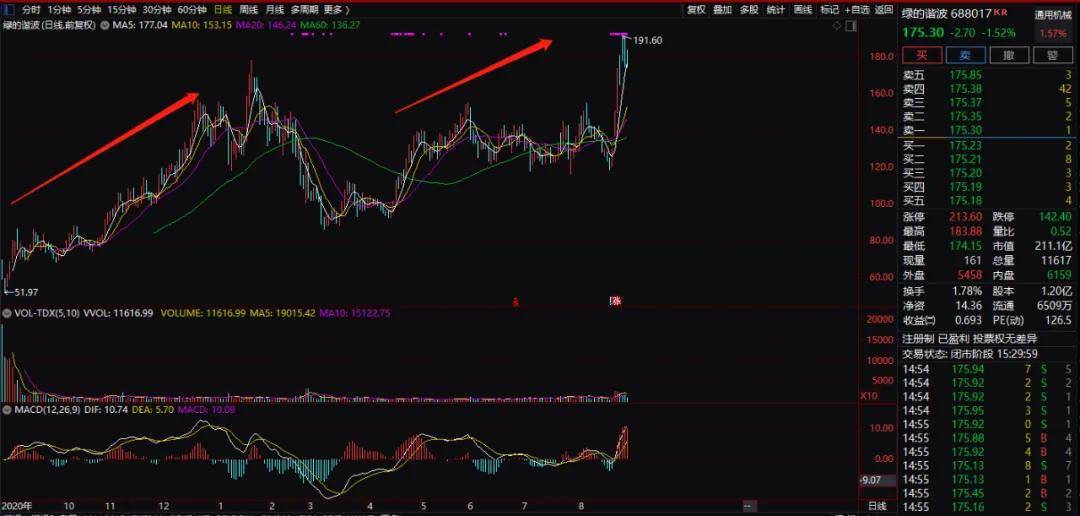Click the 买五 175.18 bid row
1080x516 pixels.
(988, 201)
